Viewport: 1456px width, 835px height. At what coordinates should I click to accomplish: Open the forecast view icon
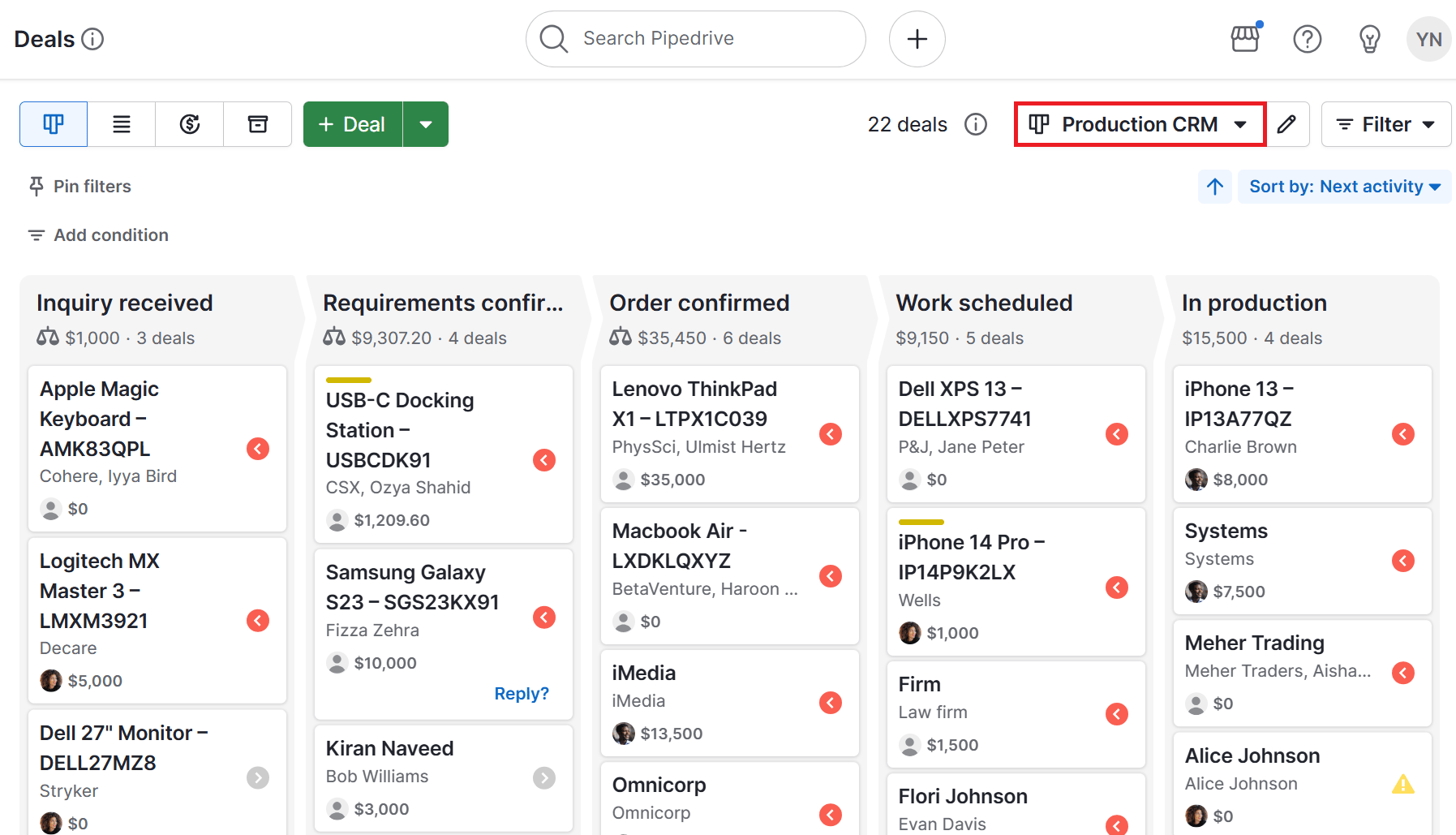[x=189, y=124]
